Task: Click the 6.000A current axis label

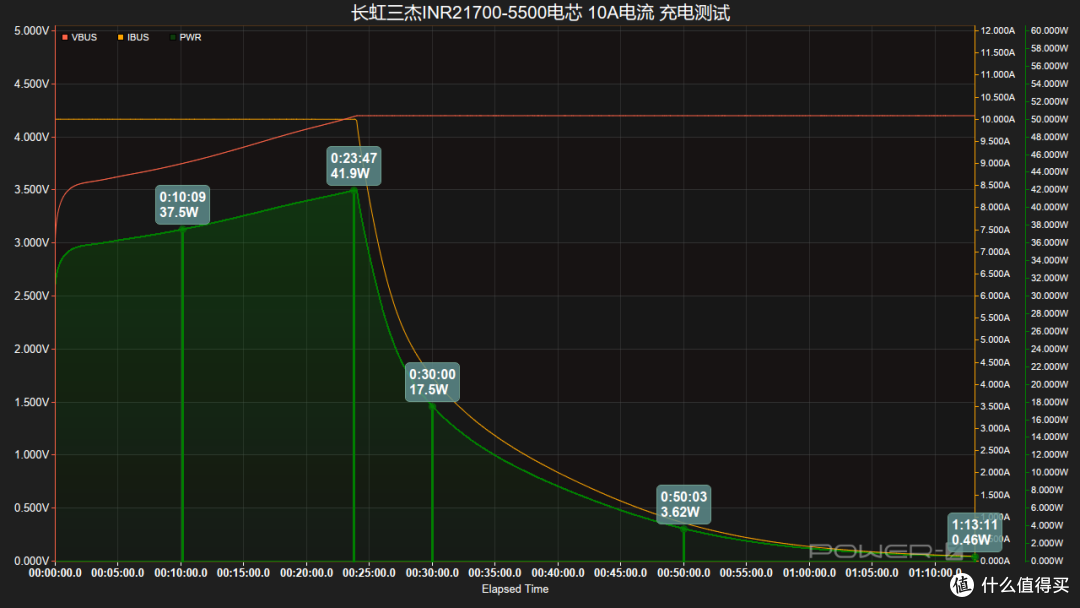Action: pyautogui.click(x=995, y=295)
